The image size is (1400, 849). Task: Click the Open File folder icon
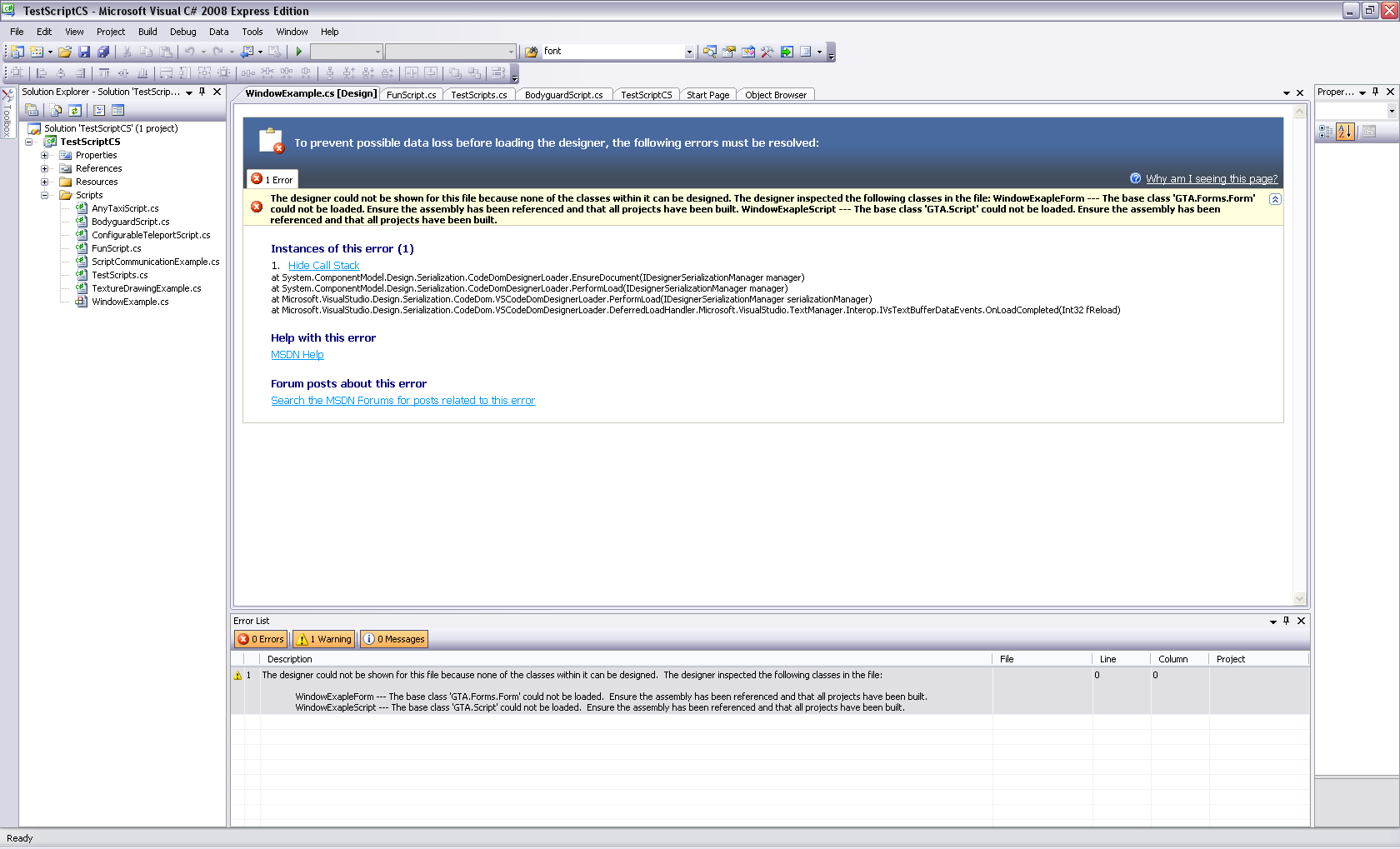click(65, 52)
